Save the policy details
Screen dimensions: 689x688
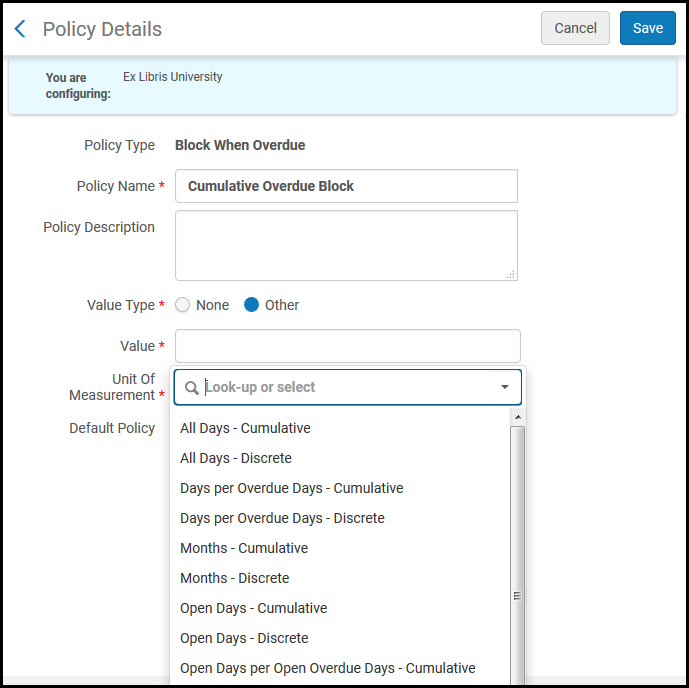tap(647, 28)
